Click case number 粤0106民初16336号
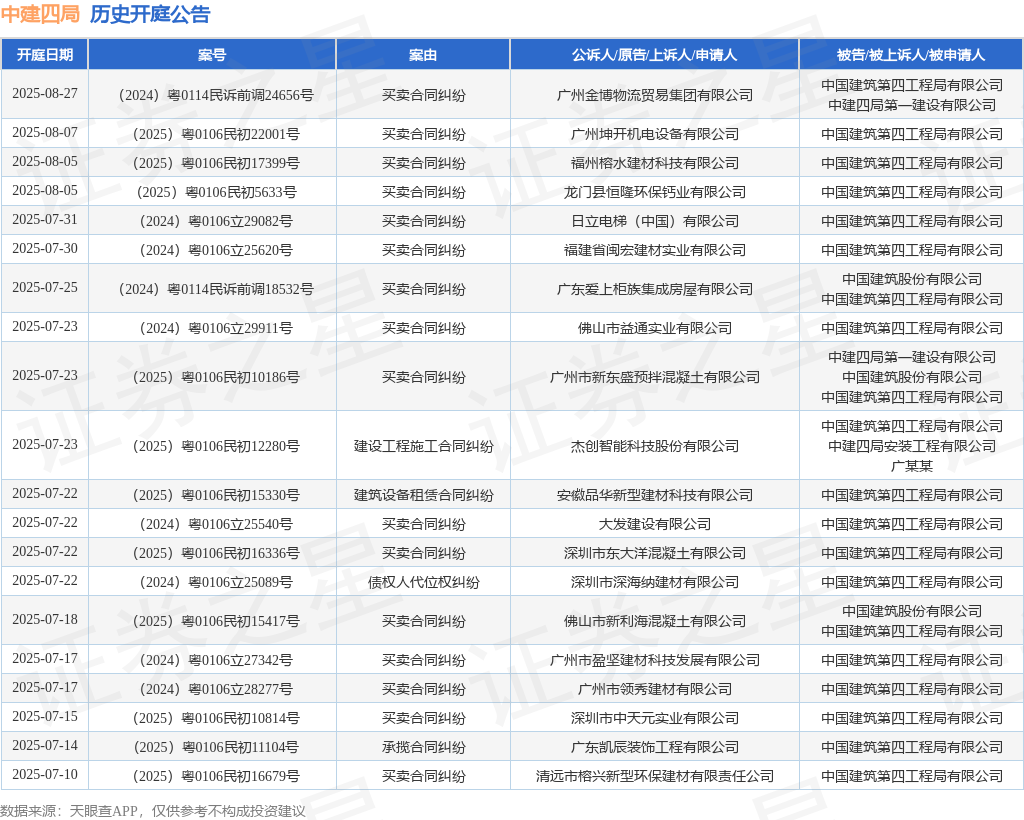Image resolution: width=1024 pixels, height=820 pixels. 216,554
